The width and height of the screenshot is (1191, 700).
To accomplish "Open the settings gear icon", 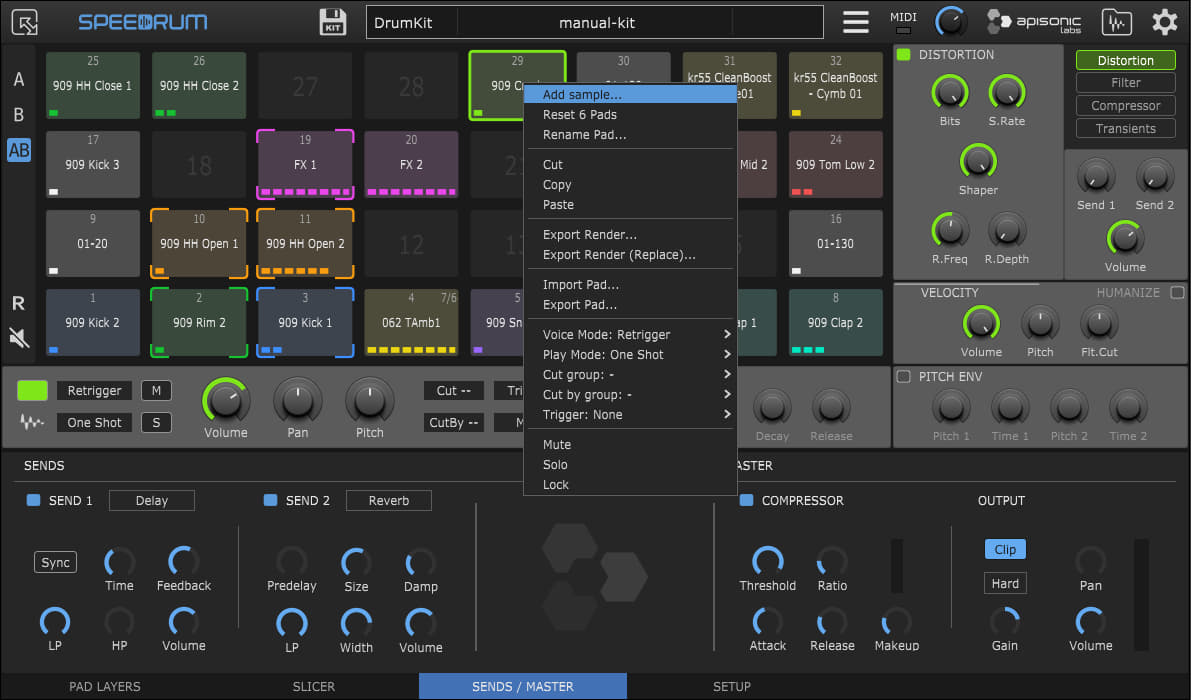I will [1164, 22].
